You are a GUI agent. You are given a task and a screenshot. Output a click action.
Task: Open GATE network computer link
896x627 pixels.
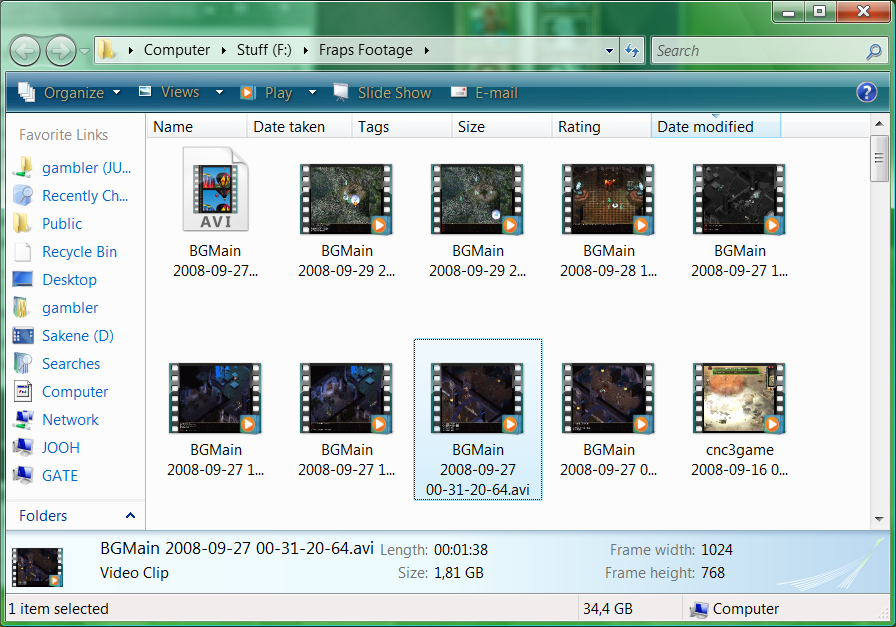click(x=46, y=476)
